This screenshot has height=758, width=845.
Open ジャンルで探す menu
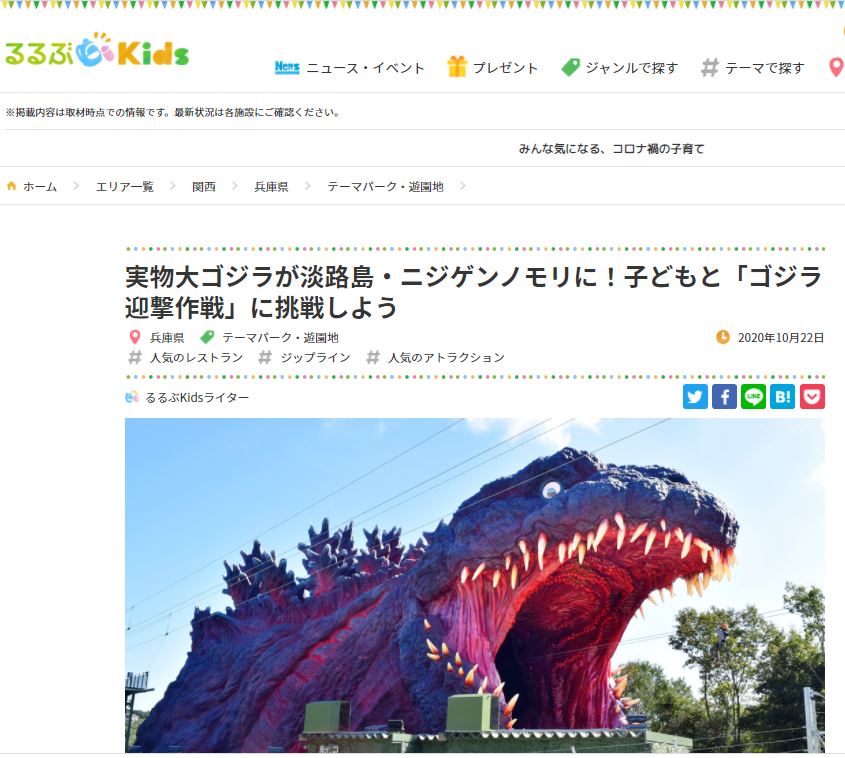[x=619, y=68]
